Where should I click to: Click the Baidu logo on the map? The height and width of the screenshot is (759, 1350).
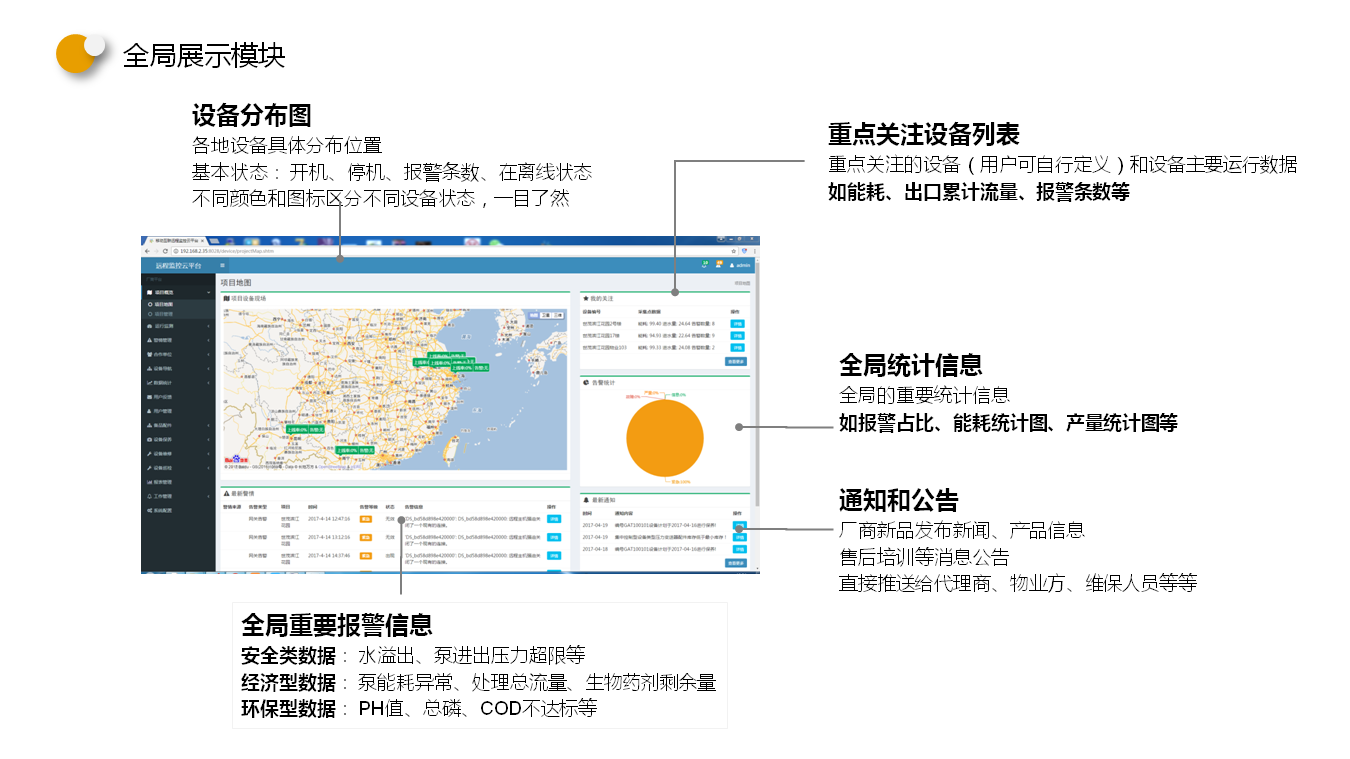coord(234,462)
